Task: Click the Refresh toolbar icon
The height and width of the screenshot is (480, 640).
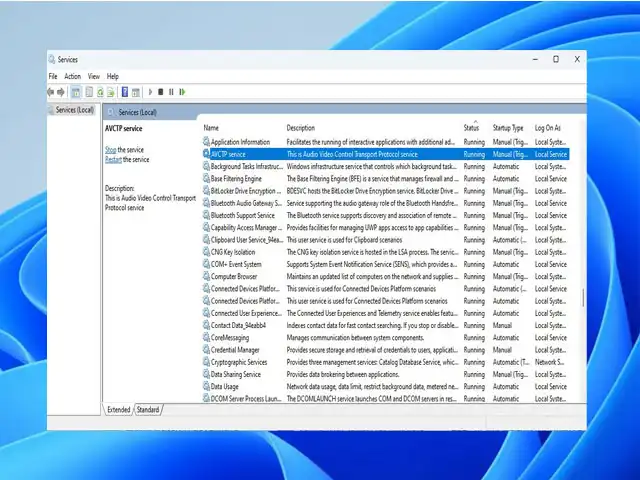Action: 100,92
